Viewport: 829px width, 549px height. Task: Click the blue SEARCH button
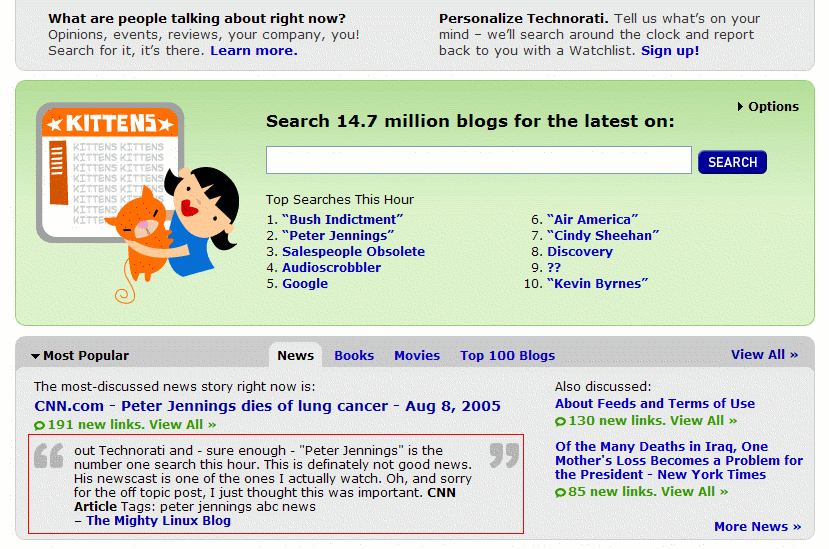(732, 162)
